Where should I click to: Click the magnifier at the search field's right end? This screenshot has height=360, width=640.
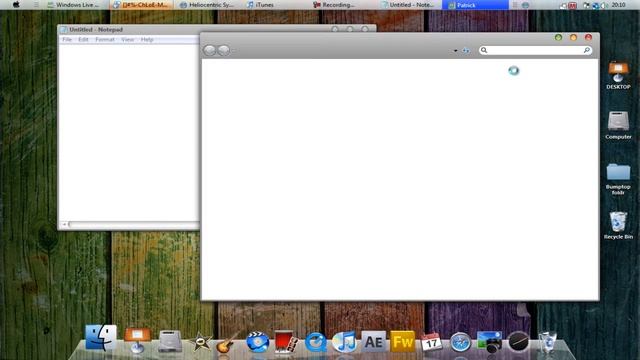pyautogui.click(x=587, y=50)
